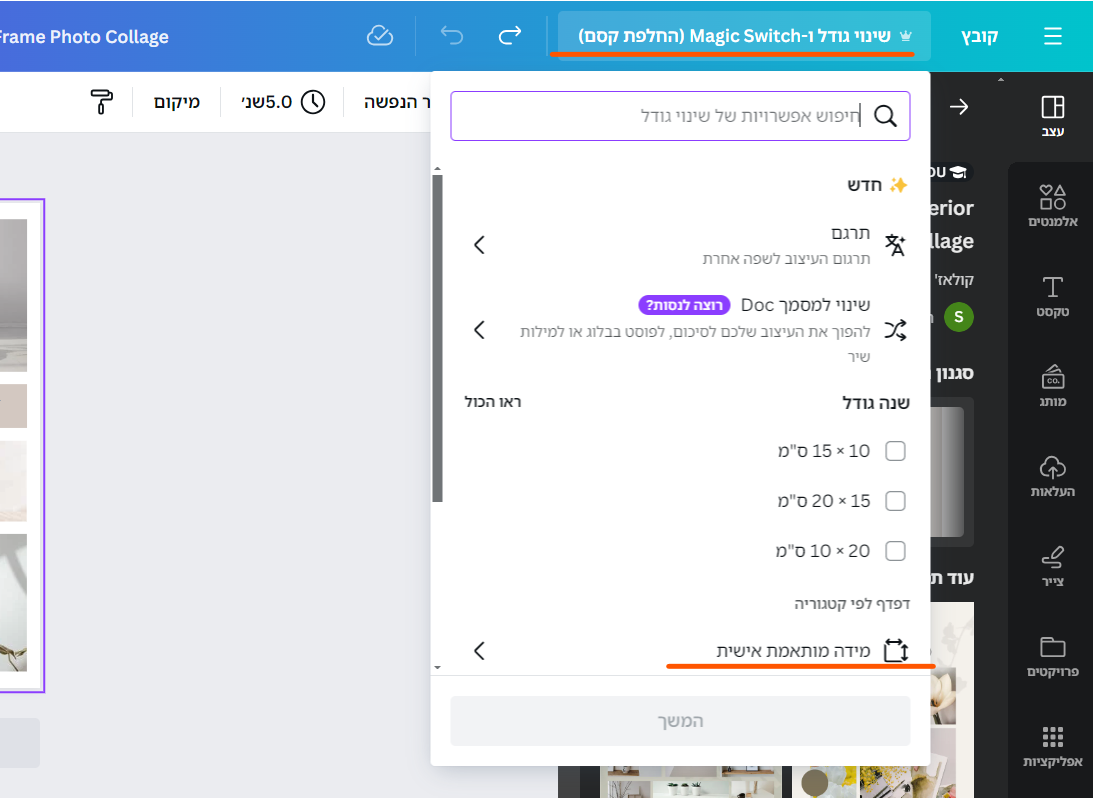Click the Frame Photo Collage title
This screenshot has width=1093, height=798.
tap(84, 37)
